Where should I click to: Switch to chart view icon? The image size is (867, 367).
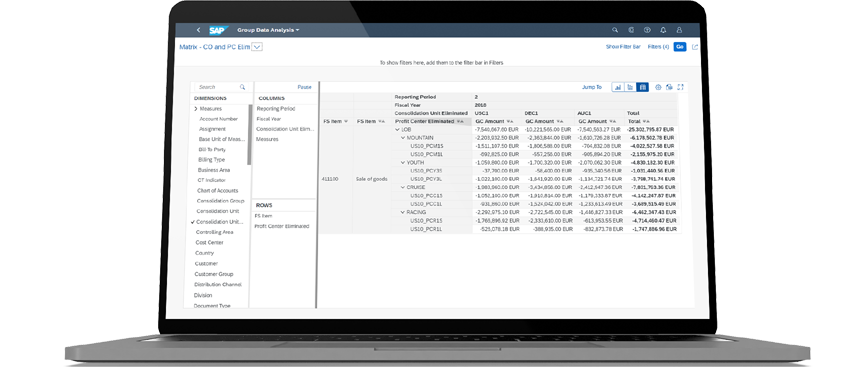coord(618,87)
